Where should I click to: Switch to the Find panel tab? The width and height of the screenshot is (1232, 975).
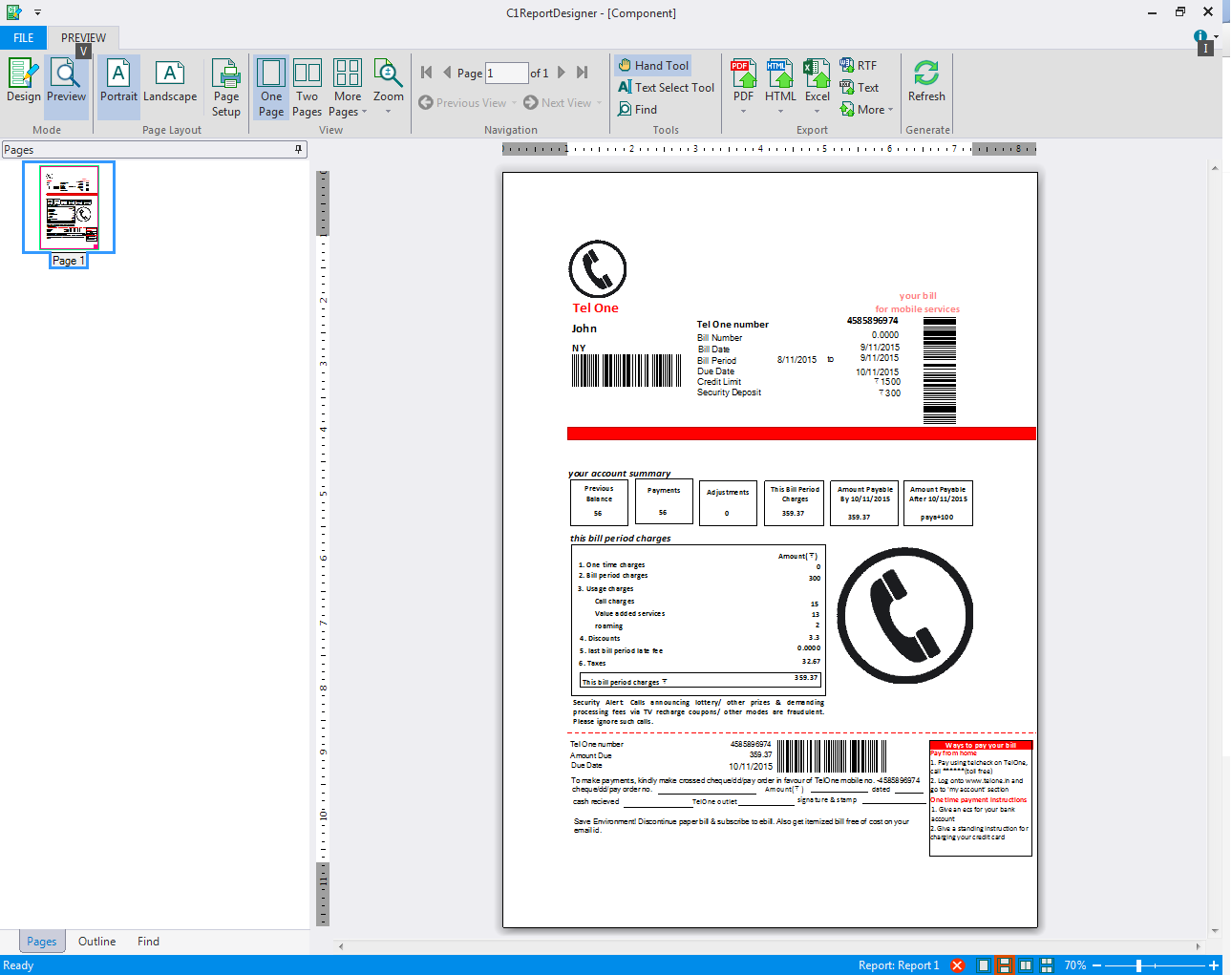[148, 942]
